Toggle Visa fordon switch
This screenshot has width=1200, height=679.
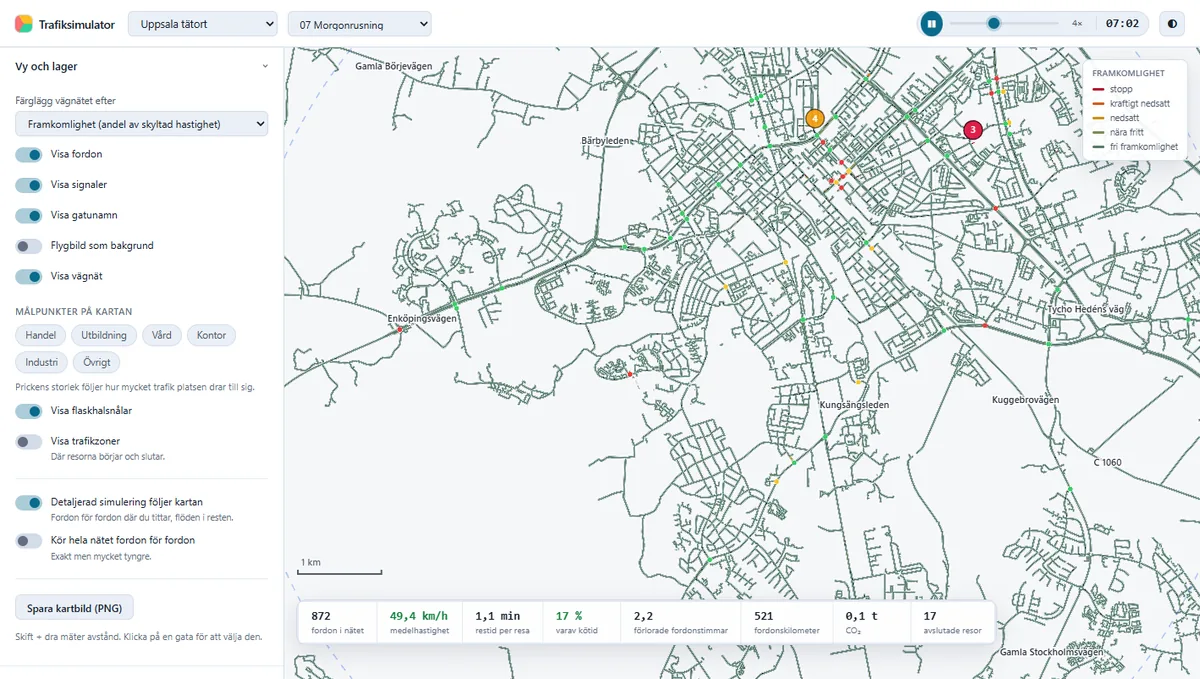point(29,155)
